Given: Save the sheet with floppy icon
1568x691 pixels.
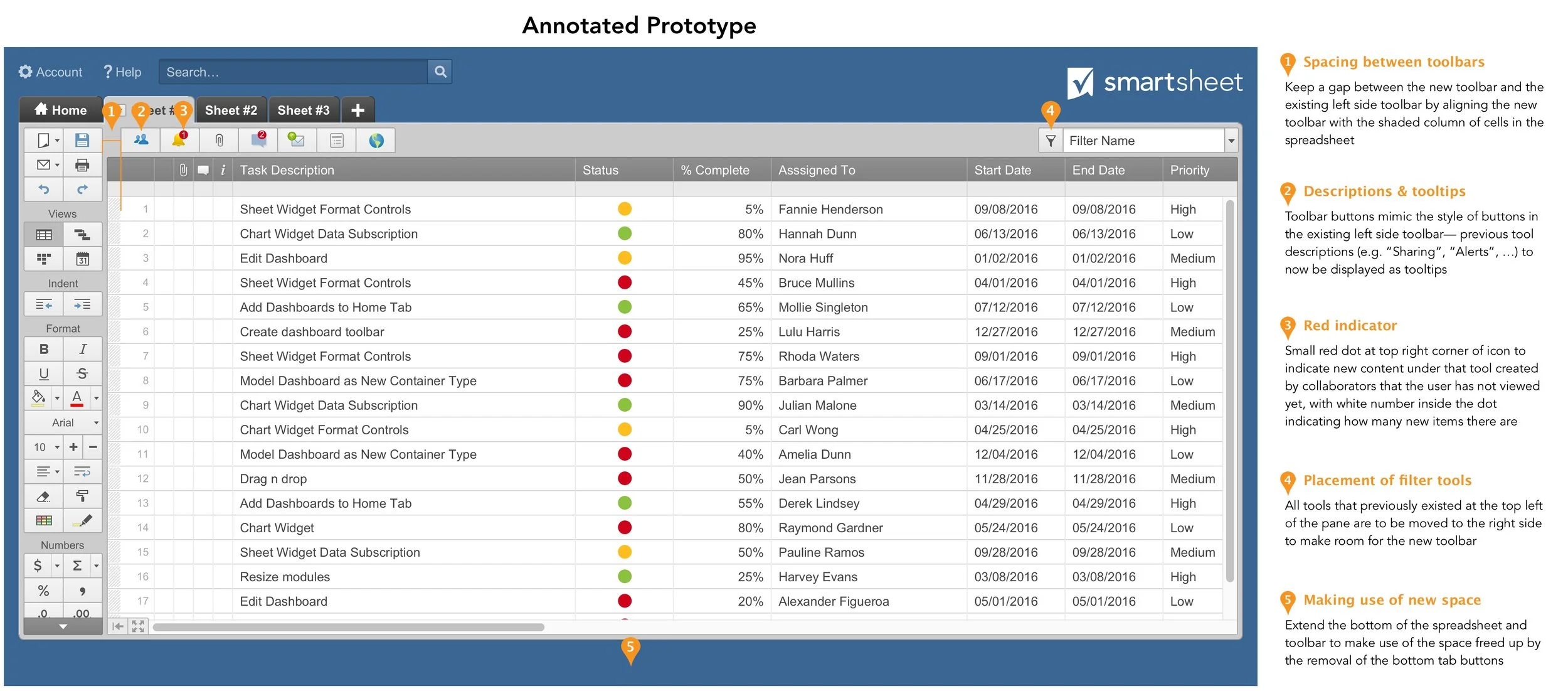Looking at the screenshot, I should point(82,140).
